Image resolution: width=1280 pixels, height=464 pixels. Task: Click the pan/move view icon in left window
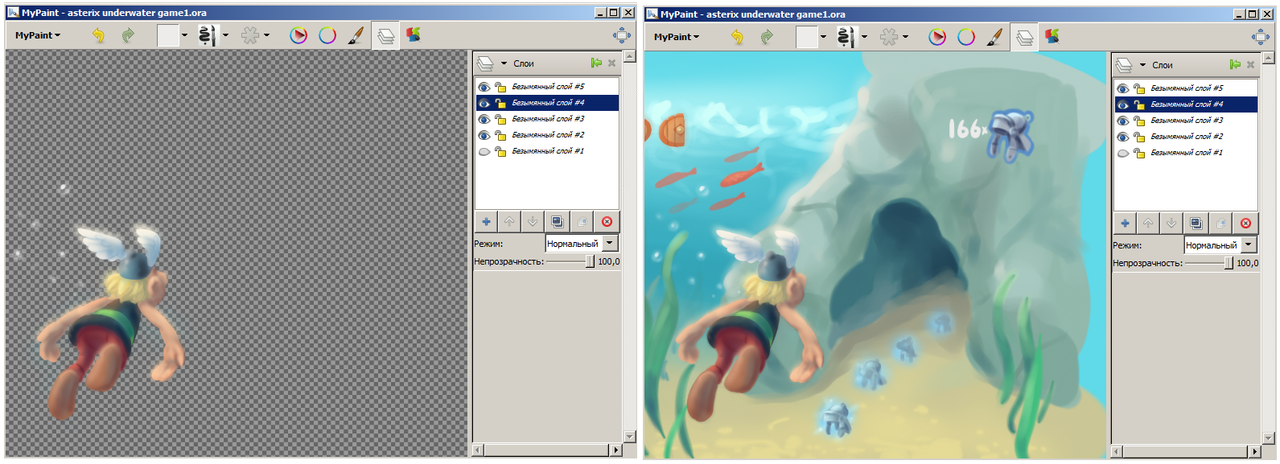[621, 36]
